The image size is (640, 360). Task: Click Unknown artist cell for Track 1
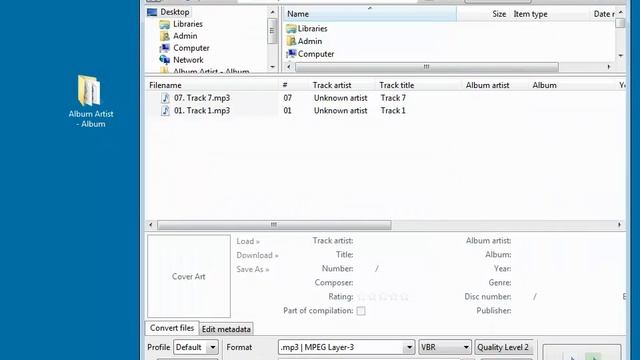pyautogui.click(x=340, y=111)
